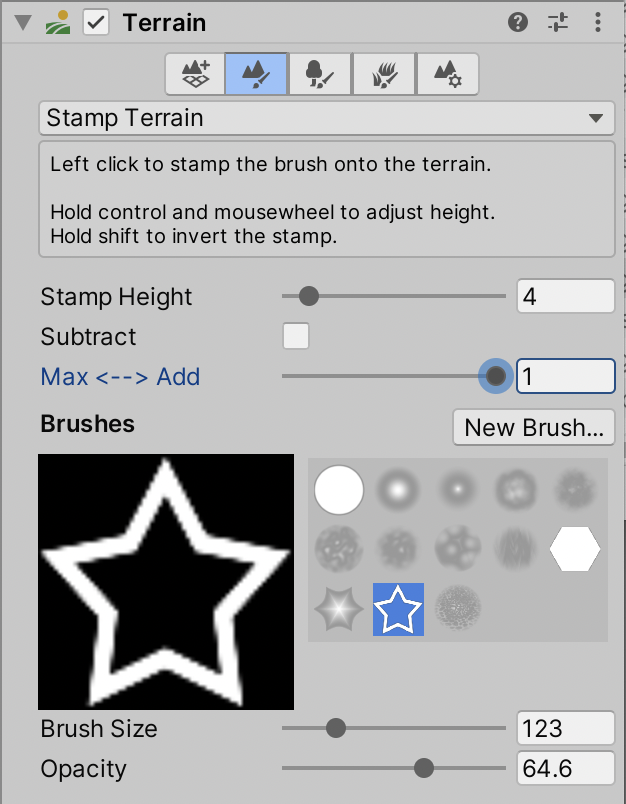Open the Terrain presets selector
The image size is (626, 804).
(x=558, y=23)
